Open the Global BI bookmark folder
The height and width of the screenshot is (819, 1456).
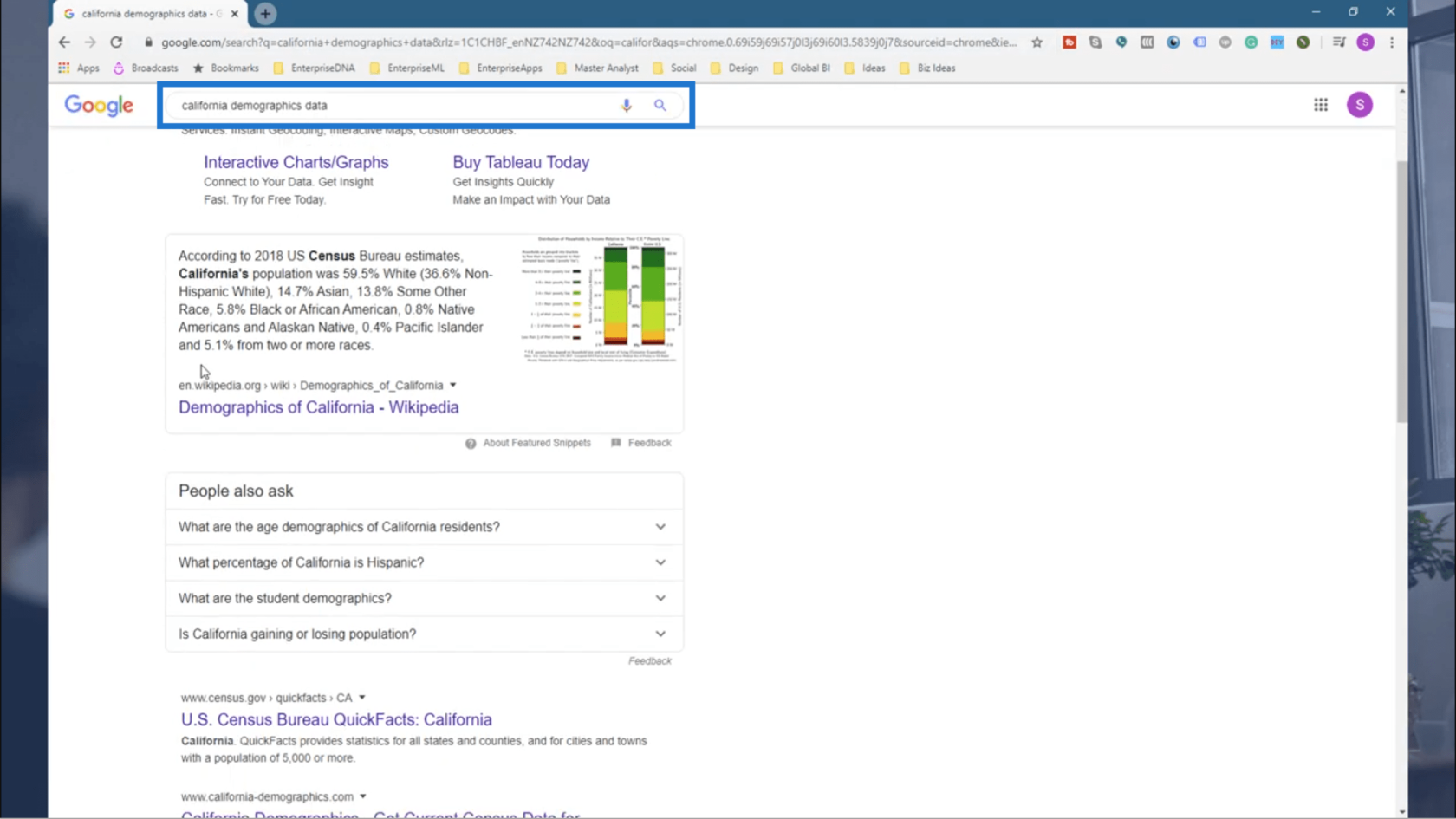(801, 68)
